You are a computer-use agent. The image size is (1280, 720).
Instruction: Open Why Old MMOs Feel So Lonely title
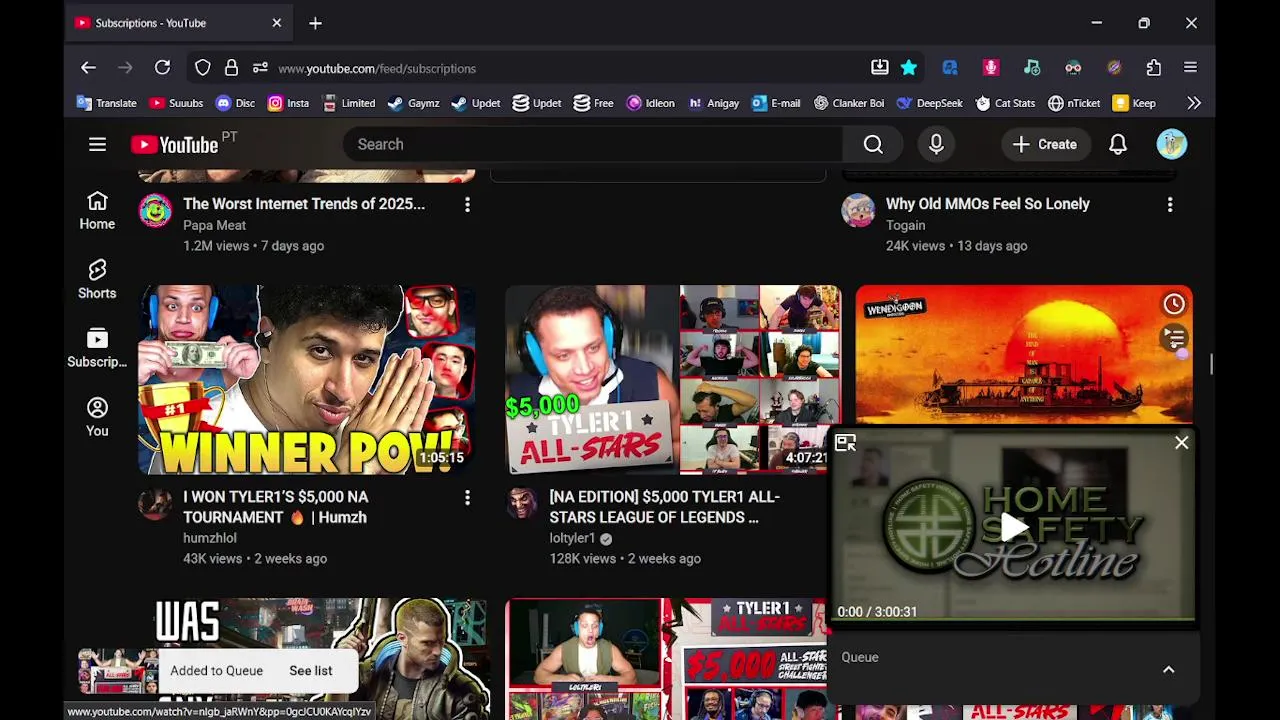[x=988, y=204]
